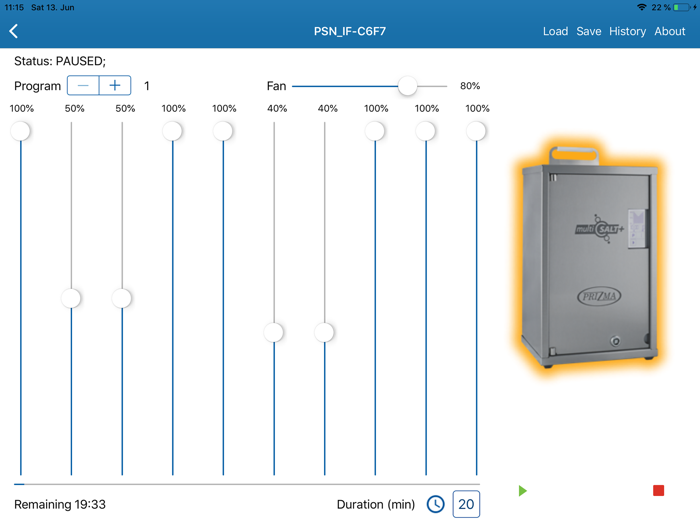700x525 pixels.
Task: Click the third channel slider knob at 50%
Action: pyautogui.click(x=122, y=298)
